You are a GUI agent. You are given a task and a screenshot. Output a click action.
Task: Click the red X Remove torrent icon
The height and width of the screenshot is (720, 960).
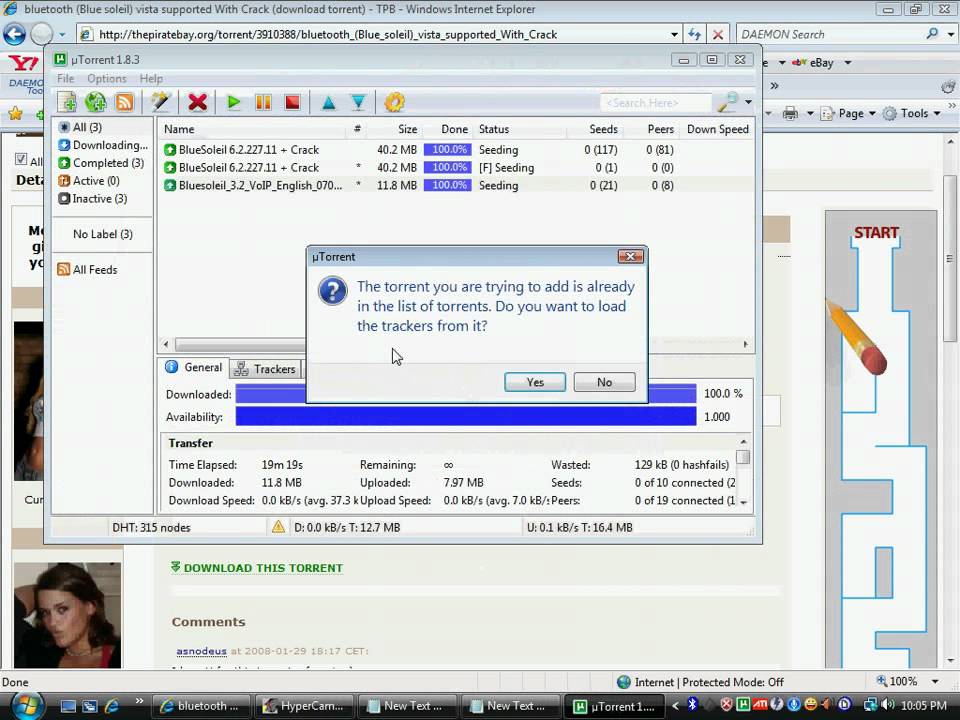point(198,102)
